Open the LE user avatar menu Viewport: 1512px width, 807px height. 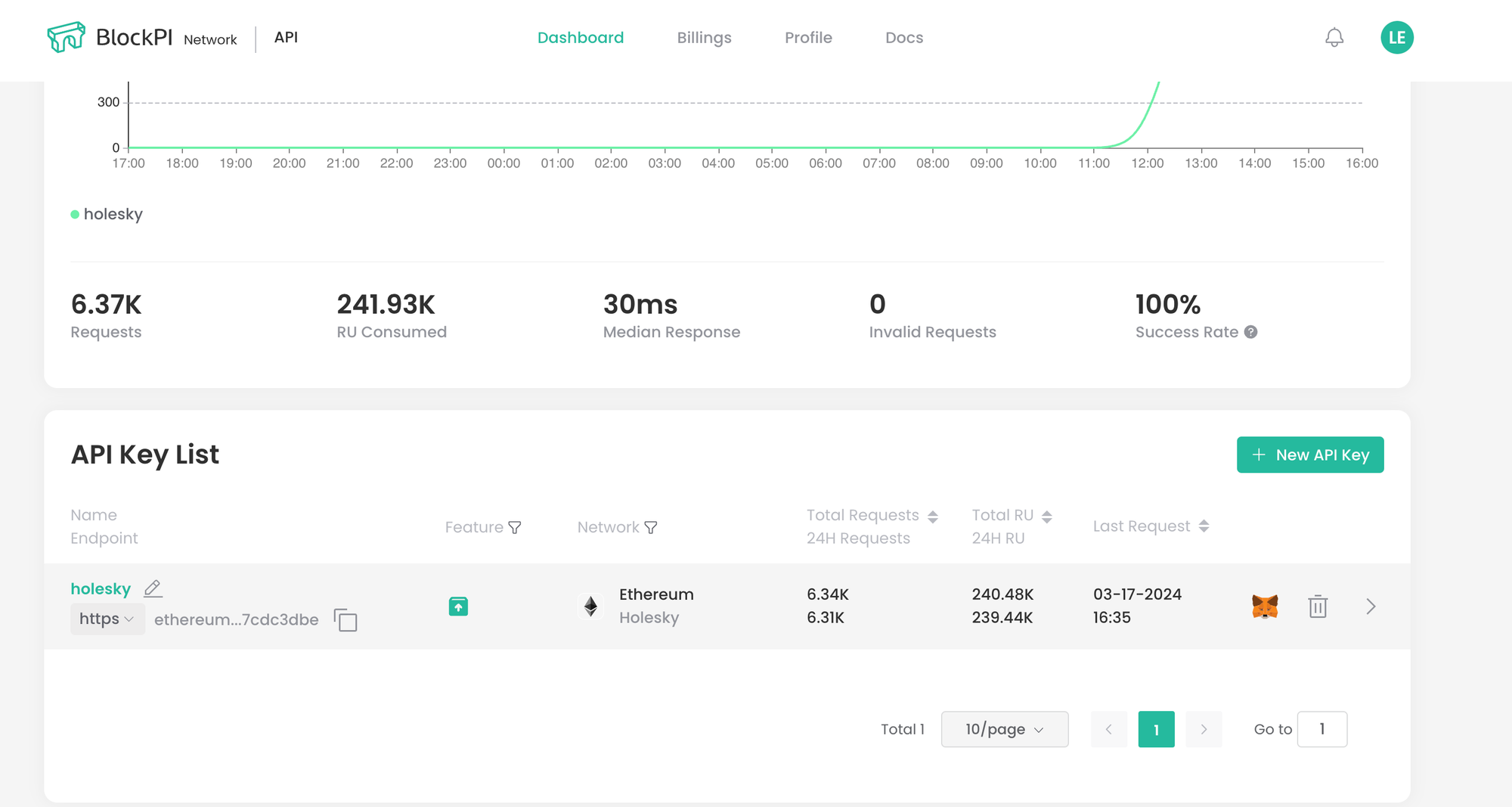click(1396, 38)
